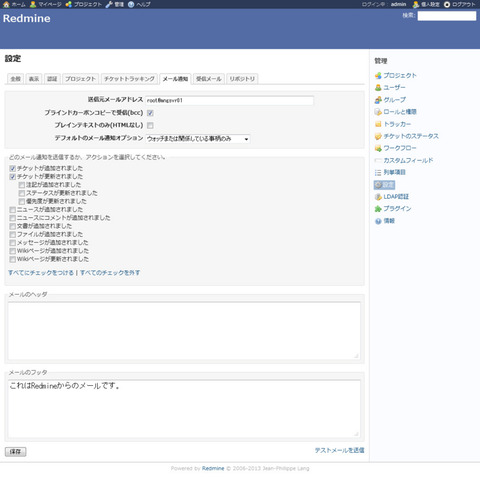Click sidebar トラッカー icon
The height and width of the screenshot is (483, 480).
point(378,124)
